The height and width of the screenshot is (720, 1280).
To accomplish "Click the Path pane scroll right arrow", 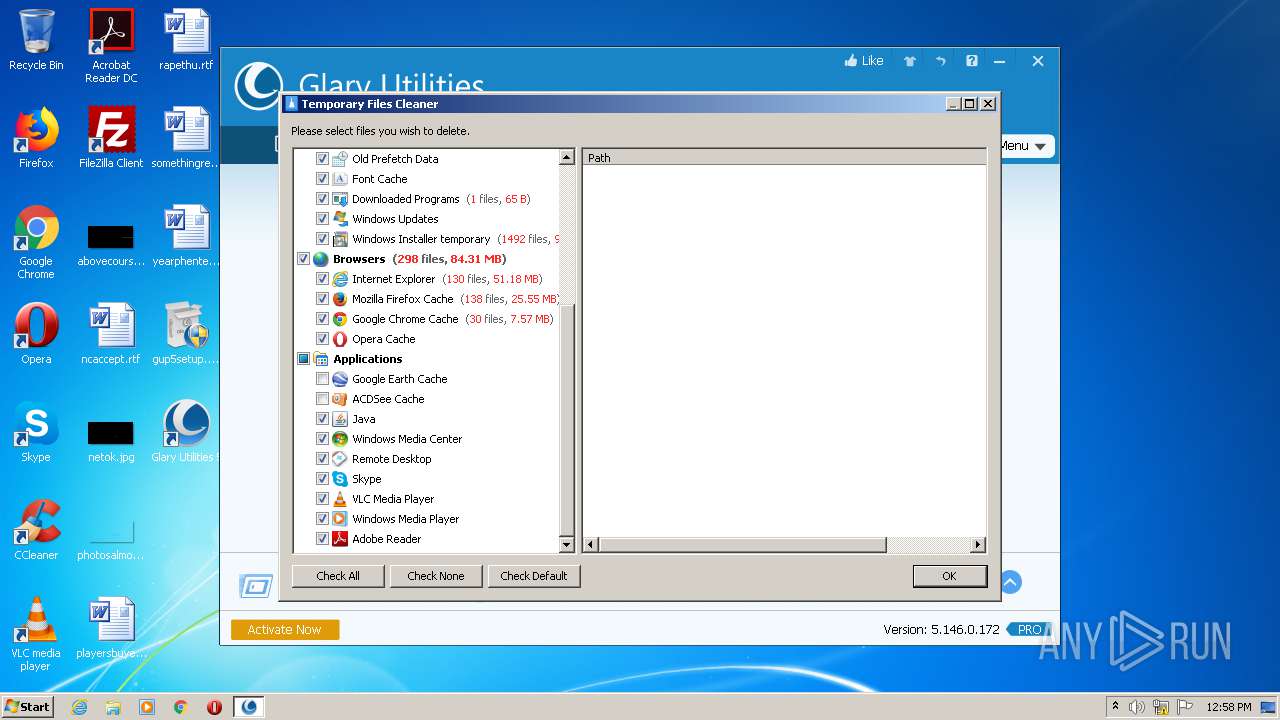I will tap(978, 545).
